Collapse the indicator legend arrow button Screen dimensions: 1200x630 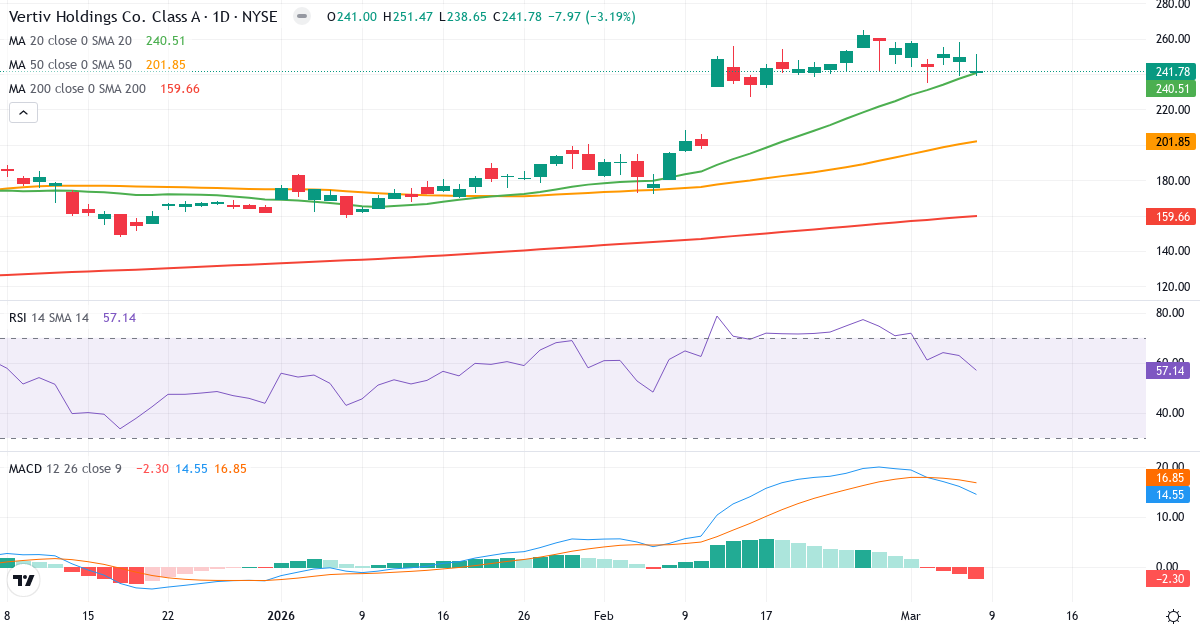pyautogui.click(x=22, y=112)
